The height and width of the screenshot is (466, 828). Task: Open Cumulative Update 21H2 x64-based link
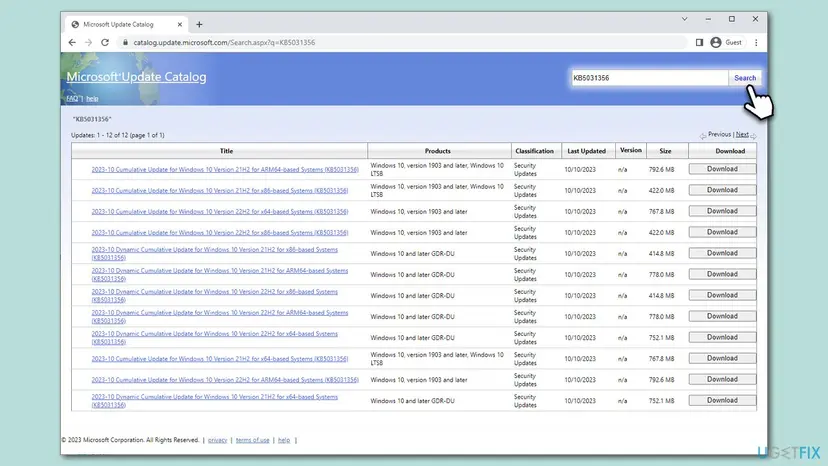(x=220, y=359)
